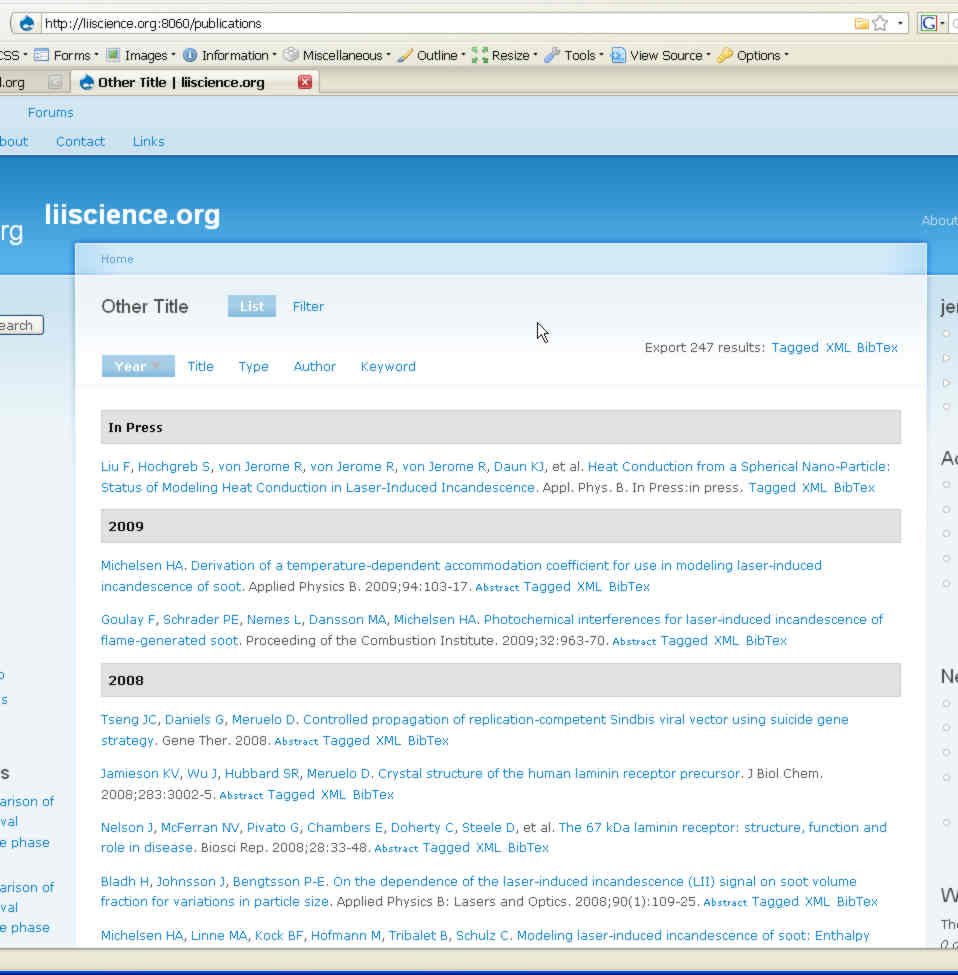Open the View Source toolbar menu
Viewport: 958px width, 975px height.
[x=660, y=55]
